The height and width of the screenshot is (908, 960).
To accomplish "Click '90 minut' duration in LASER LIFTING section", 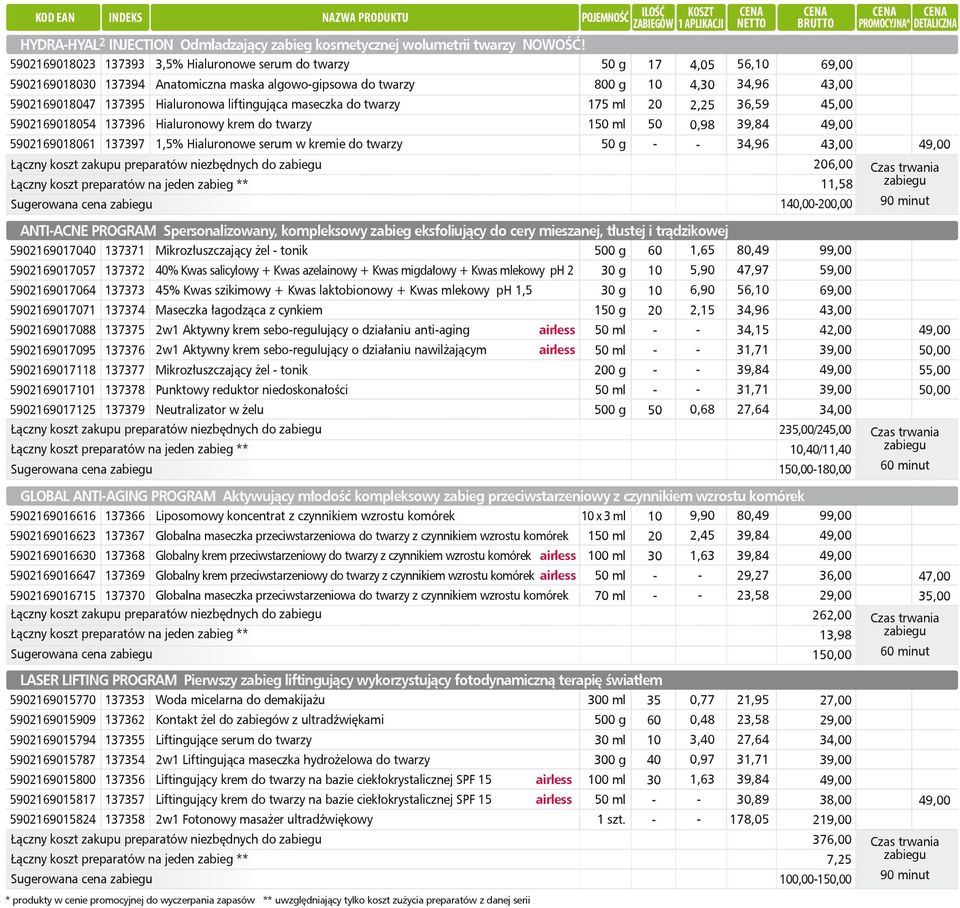I will click(904, 875).
